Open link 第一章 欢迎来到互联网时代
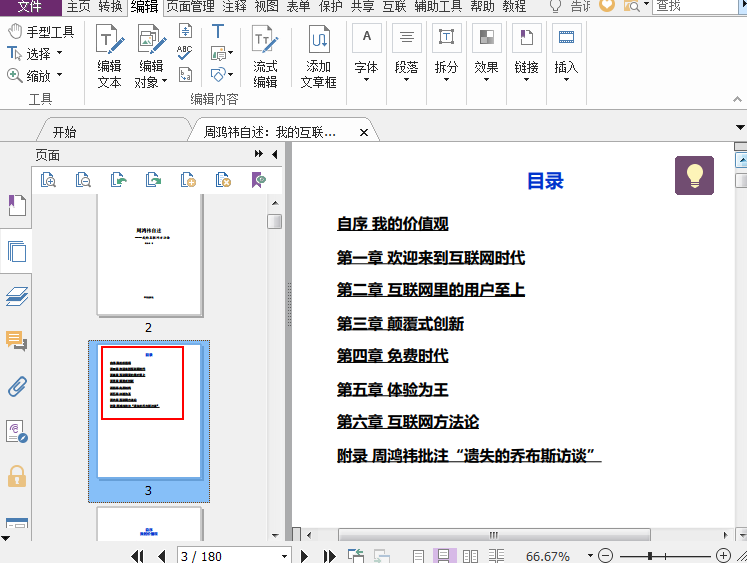Image resolution: width=747 pixels, height=563 pixels. click(431, 258)
